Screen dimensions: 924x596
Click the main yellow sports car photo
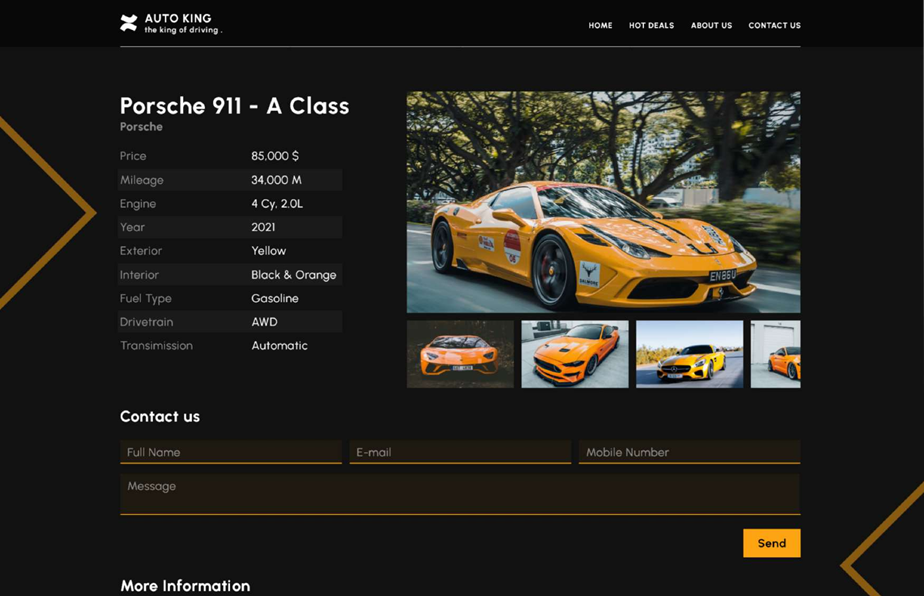(x=603, y=202)
